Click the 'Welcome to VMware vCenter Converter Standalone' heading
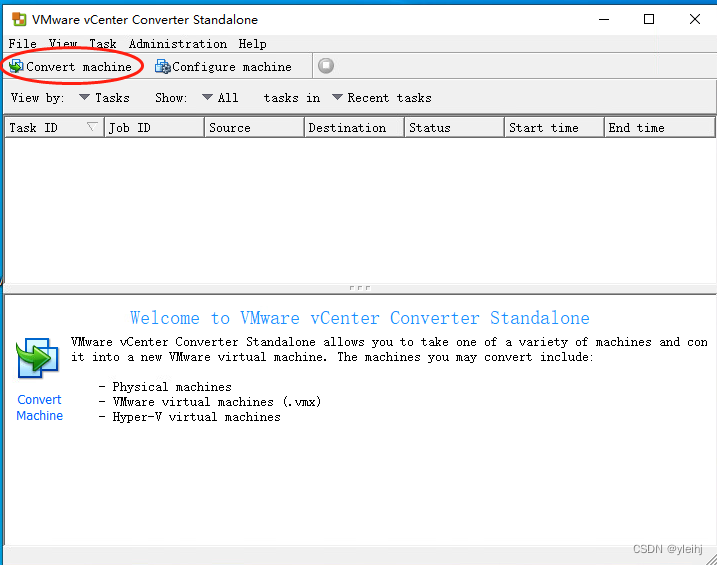The height and width of the screenshot is (565, 717). click(x=360, y=318)
